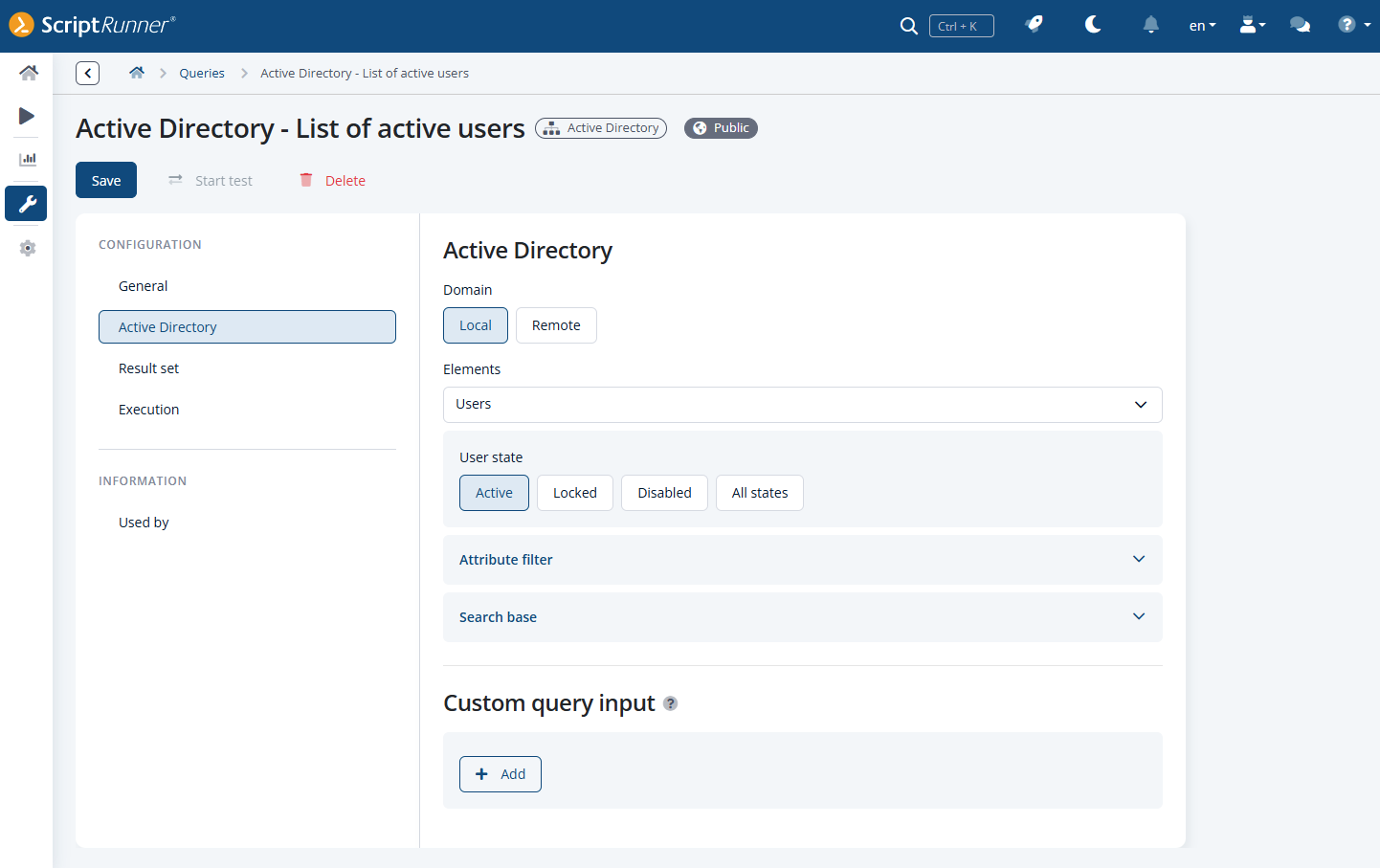Open the en language dropdown
This screenshot has width=1380, height=868.
(1202, 26)
